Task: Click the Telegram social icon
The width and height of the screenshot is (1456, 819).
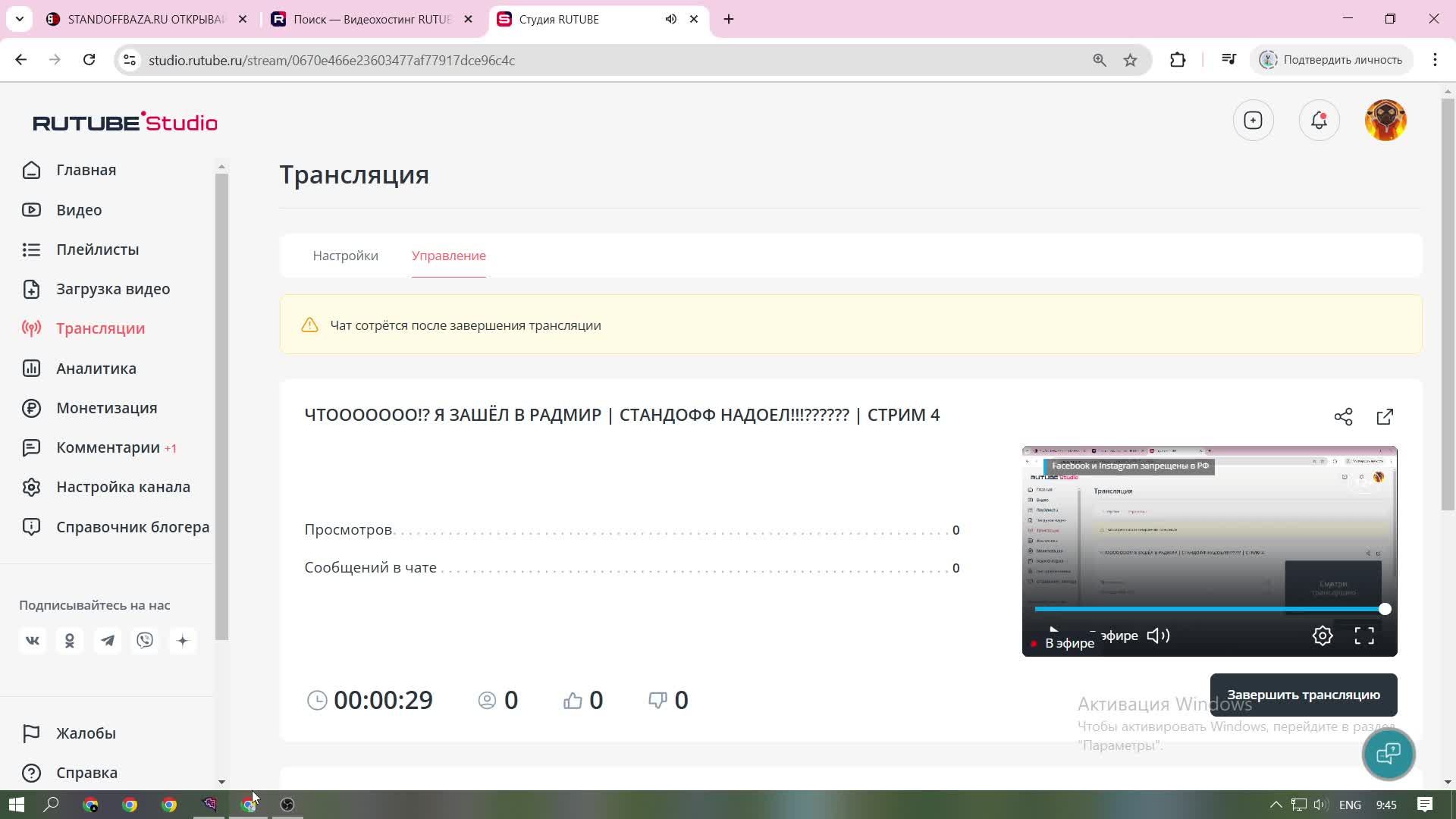Action: (x=108, y=641)
